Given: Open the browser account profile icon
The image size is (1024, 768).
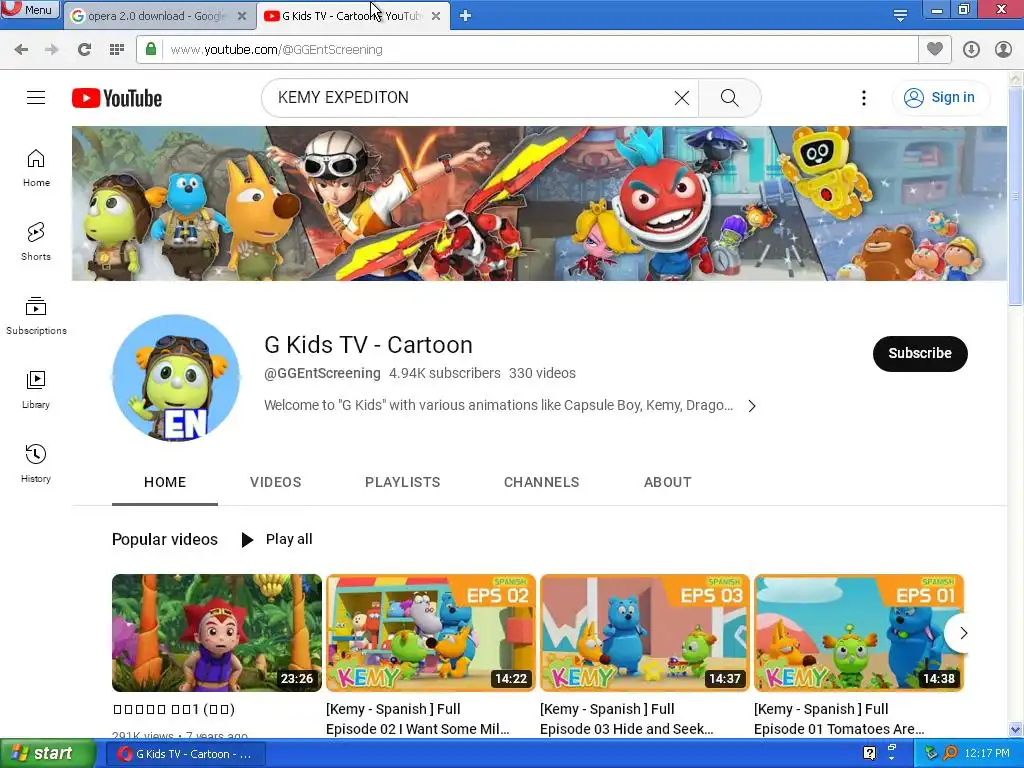Looking at the screenshot, I should coord(1003,50).
